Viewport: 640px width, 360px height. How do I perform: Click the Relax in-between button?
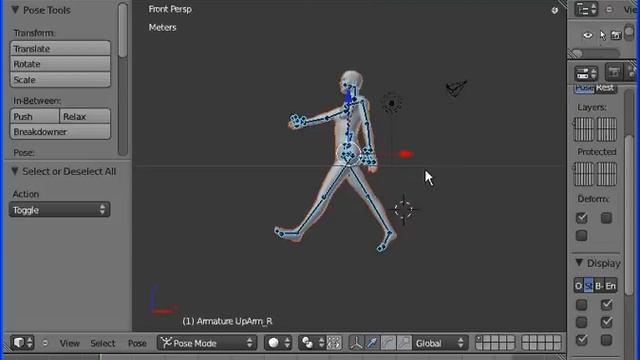point(85,116)
